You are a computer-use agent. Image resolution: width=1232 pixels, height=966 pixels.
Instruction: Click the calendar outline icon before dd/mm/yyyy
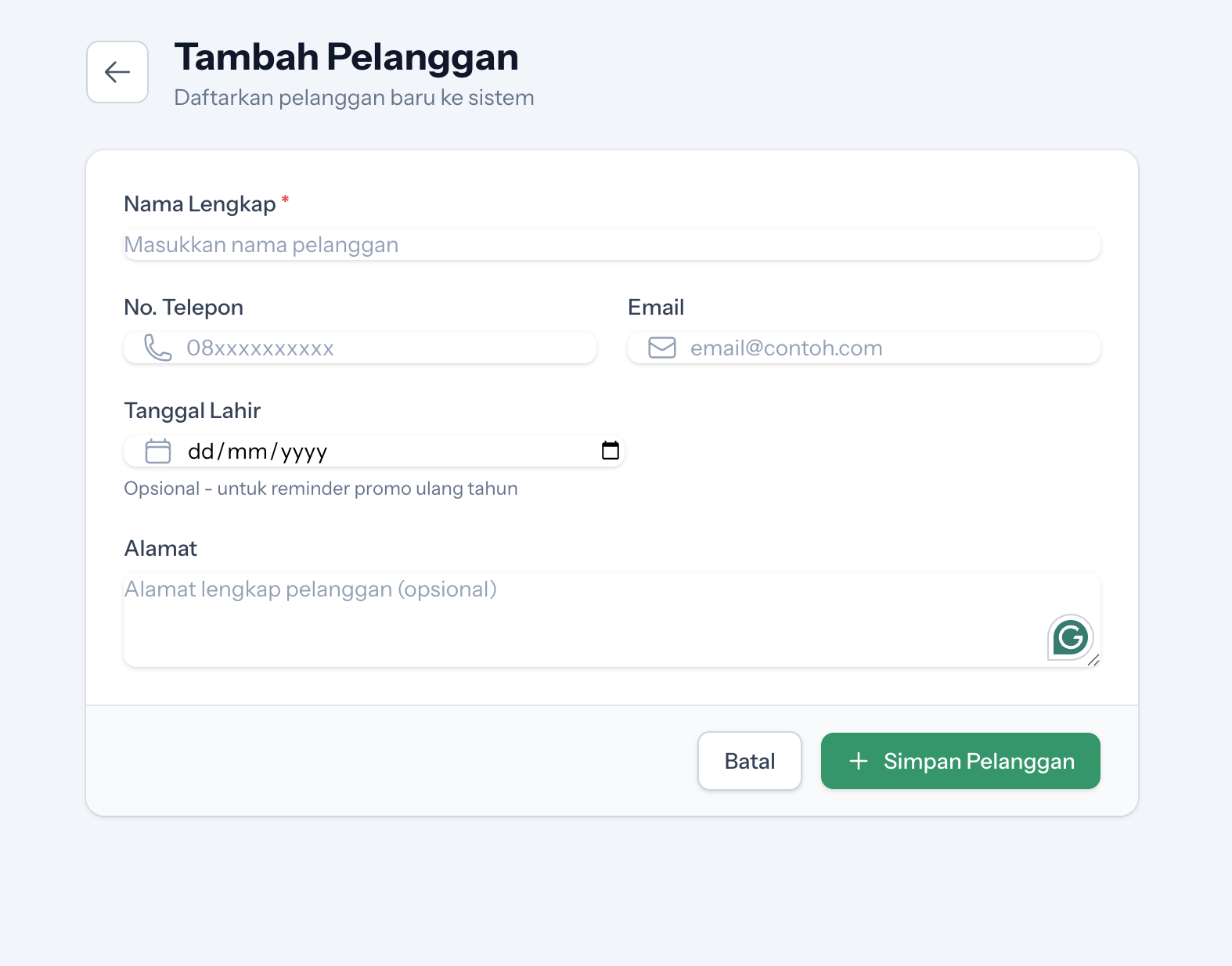click(x=157, y=451)
